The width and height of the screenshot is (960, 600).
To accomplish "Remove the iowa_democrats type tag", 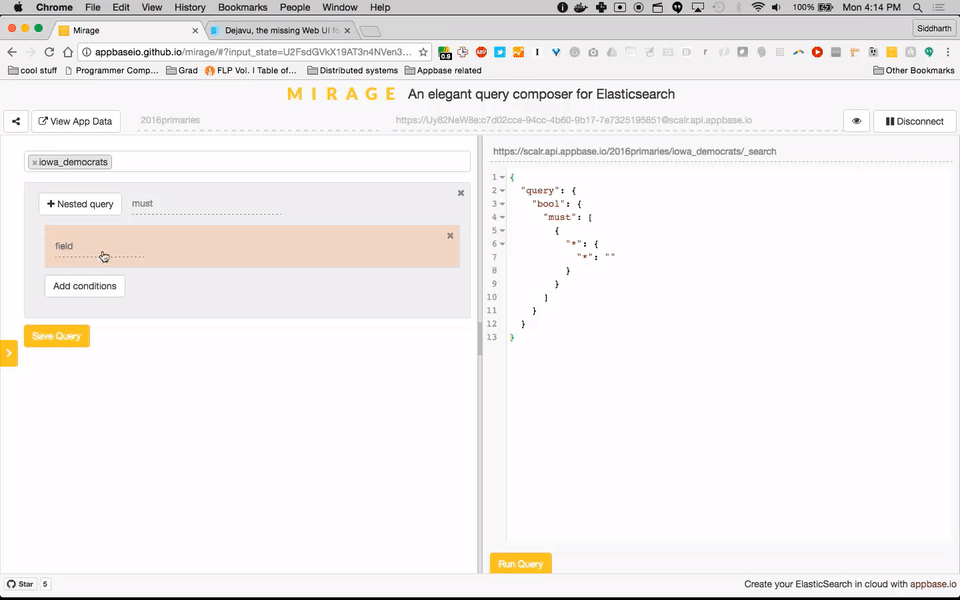I will (35, 162).
